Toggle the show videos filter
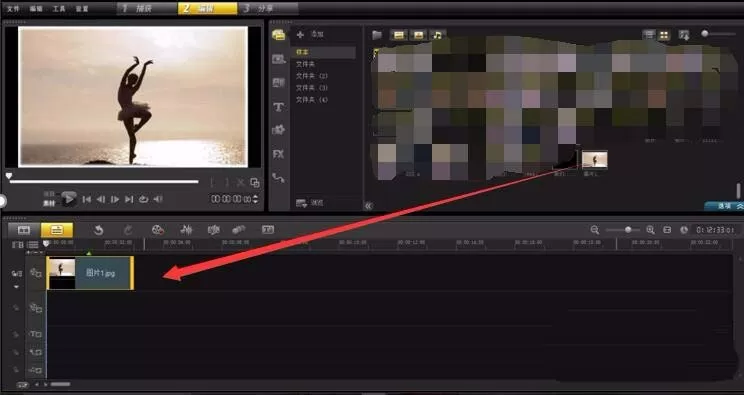This screenshot has width=744, height=395. [399, 35]
